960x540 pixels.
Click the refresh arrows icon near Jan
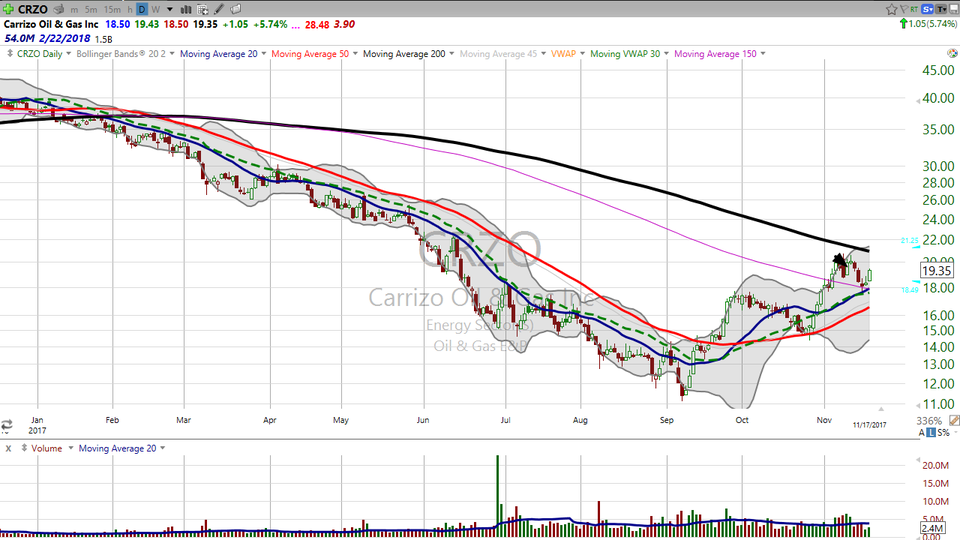(7, 425)
